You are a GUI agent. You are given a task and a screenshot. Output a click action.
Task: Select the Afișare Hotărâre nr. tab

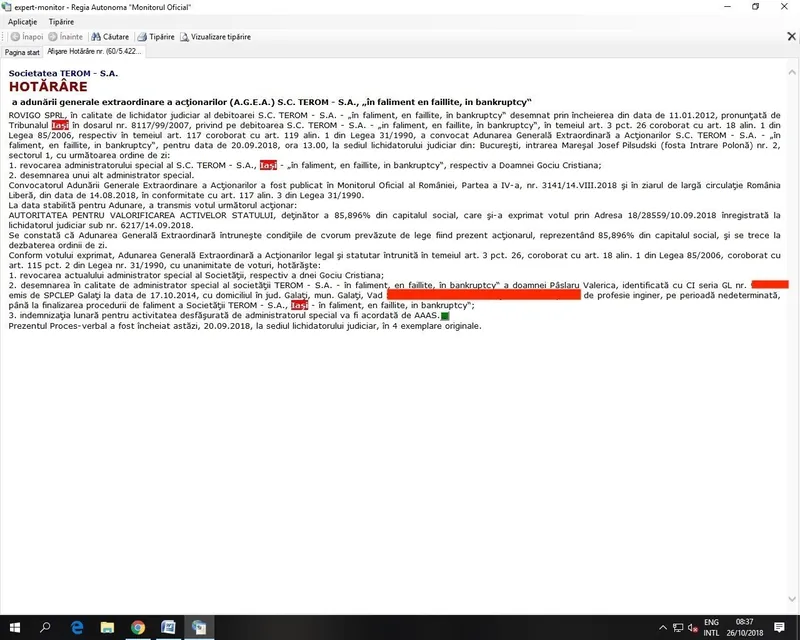pyautogui.click(x=95, y=51)
